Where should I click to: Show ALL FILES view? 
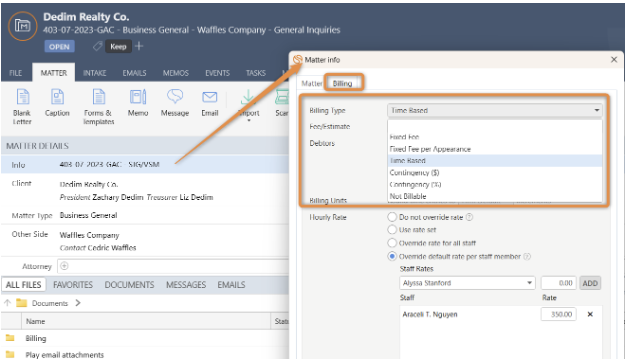[x=23, y=285]
